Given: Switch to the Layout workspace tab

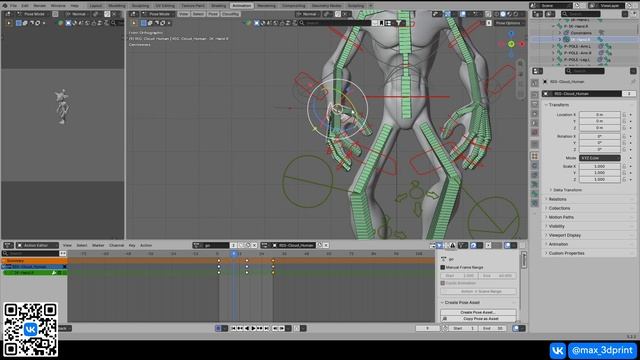Looking at the screenshot, I should 96,6.
